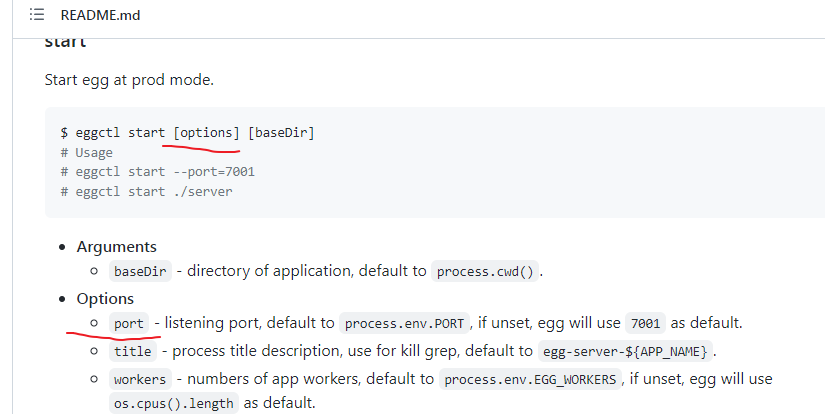Viewport: 825px width, 414px height.
Task: Click the 'Options' bullet heading
Action: click(x=105, y=299)
